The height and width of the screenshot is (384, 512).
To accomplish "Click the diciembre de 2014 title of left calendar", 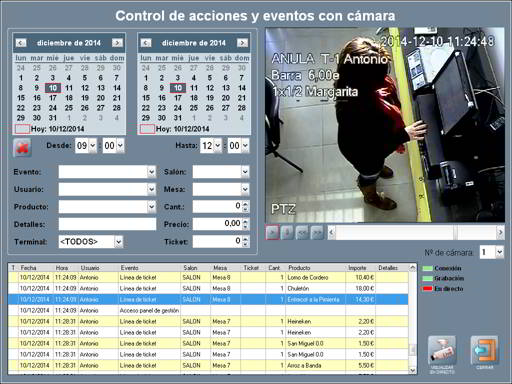I will click(x=69, y=43).
